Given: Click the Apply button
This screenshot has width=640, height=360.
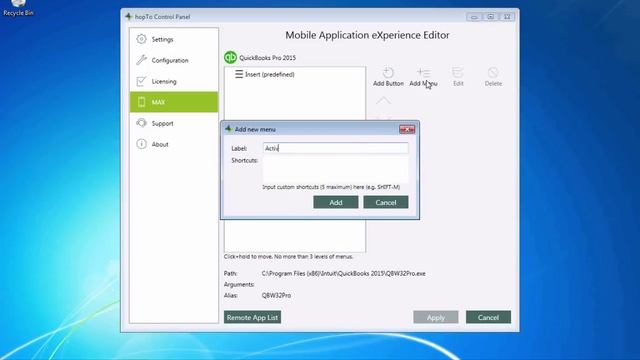Looking at the screenshot, I should tap(436, 317).
